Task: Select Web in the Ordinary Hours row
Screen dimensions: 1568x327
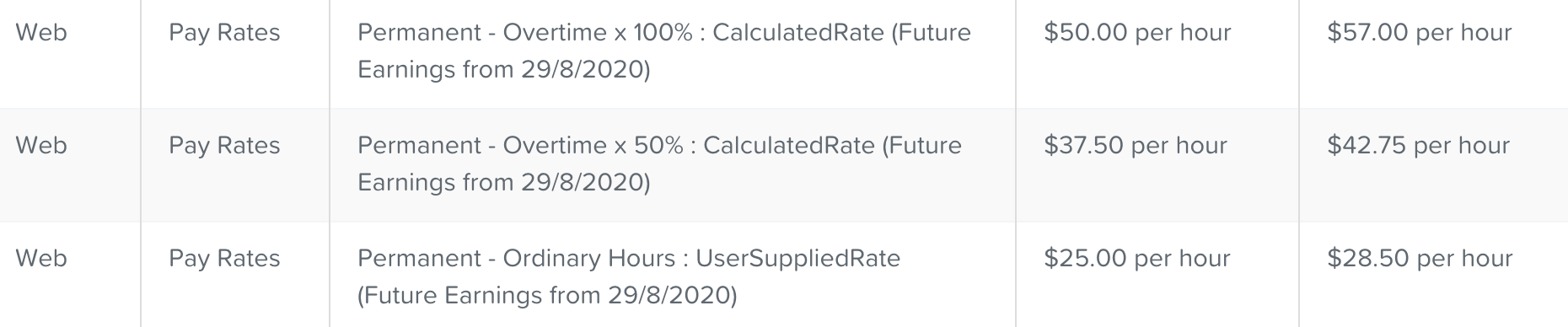Action: [41, 259]
